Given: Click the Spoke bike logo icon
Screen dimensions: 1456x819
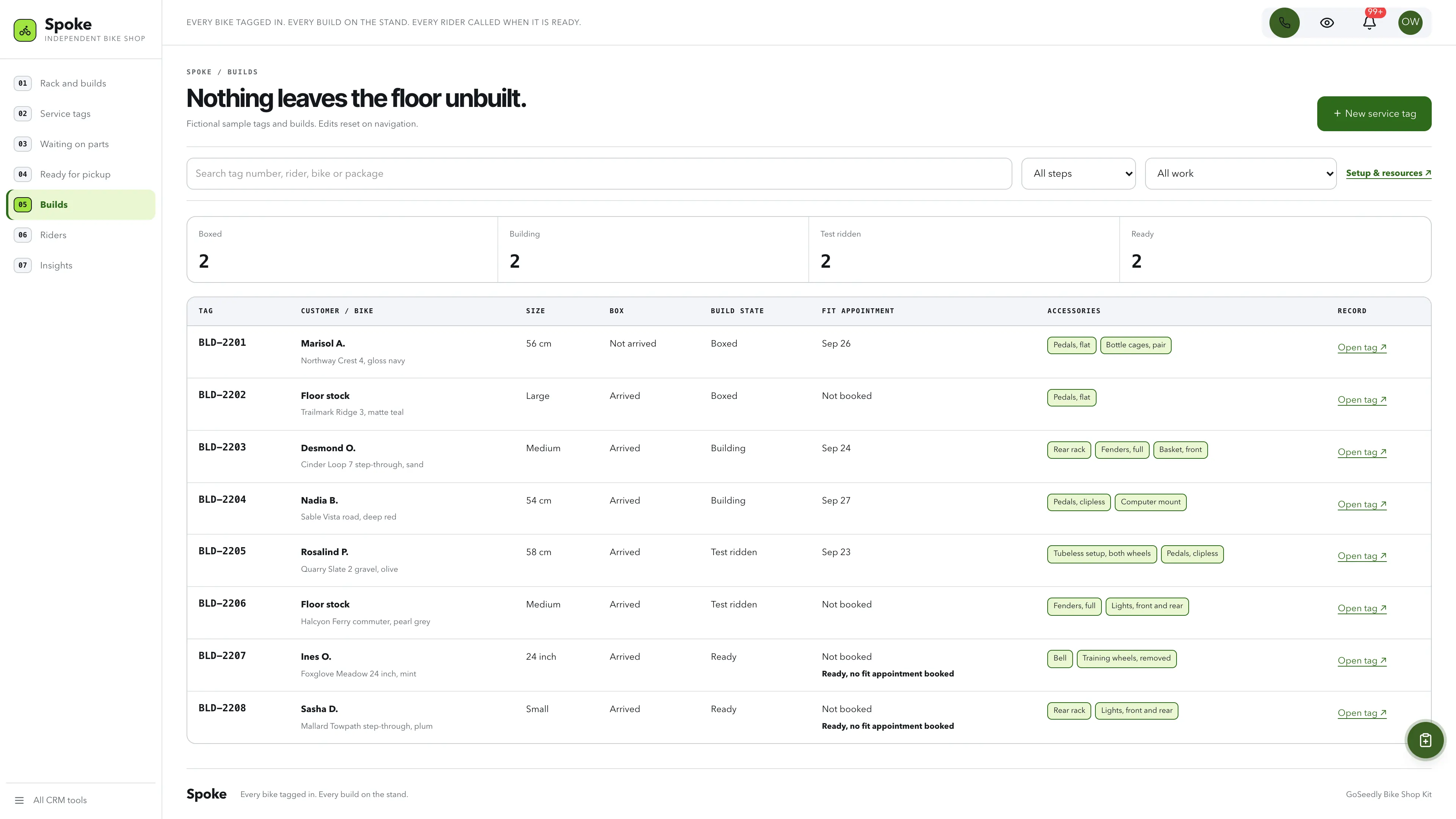Looking at the screenshot, I should [x=25, y=30].
